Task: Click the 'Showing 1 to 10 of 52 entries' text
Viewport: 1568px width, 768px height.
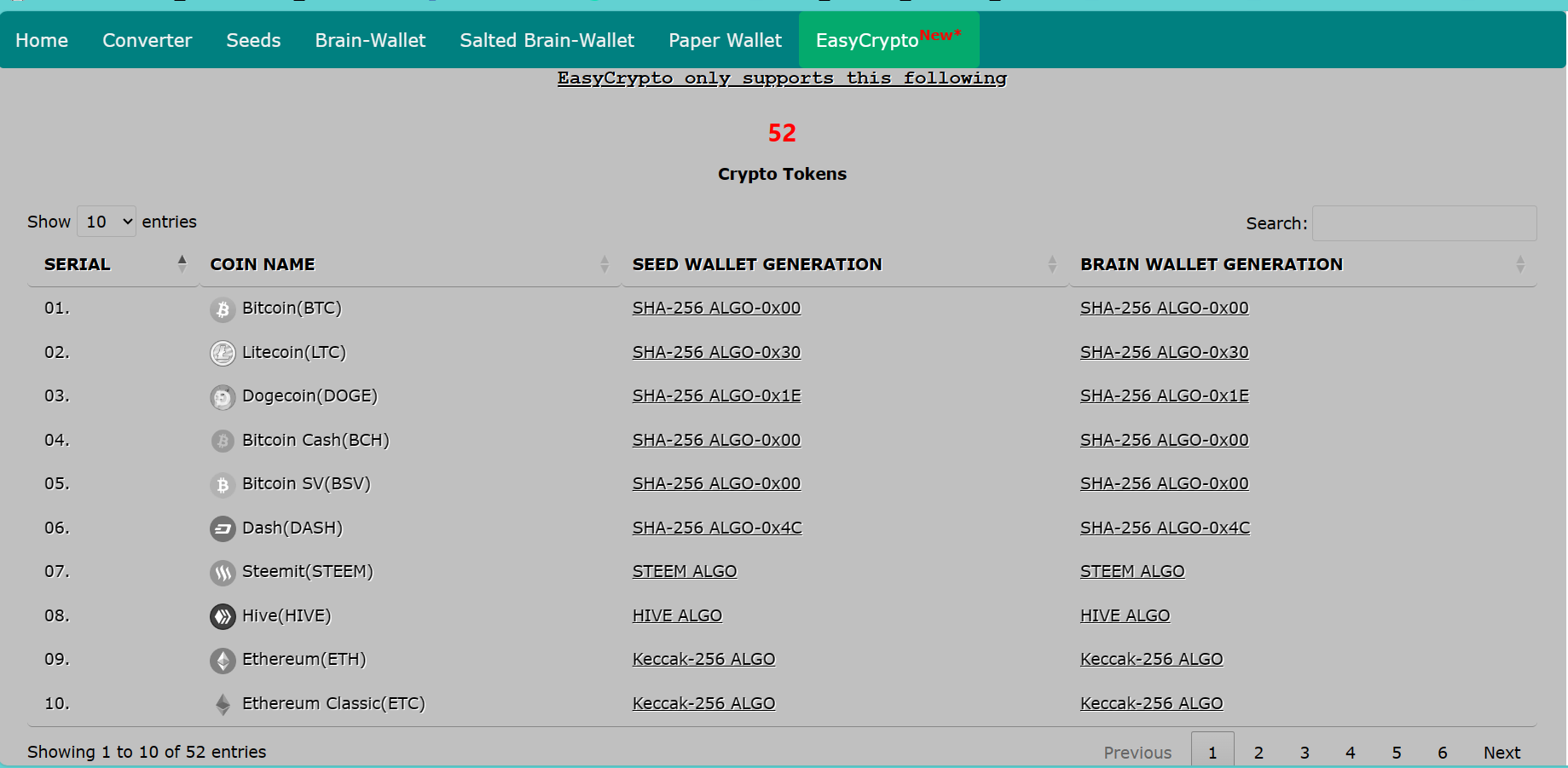Action: 147,752
